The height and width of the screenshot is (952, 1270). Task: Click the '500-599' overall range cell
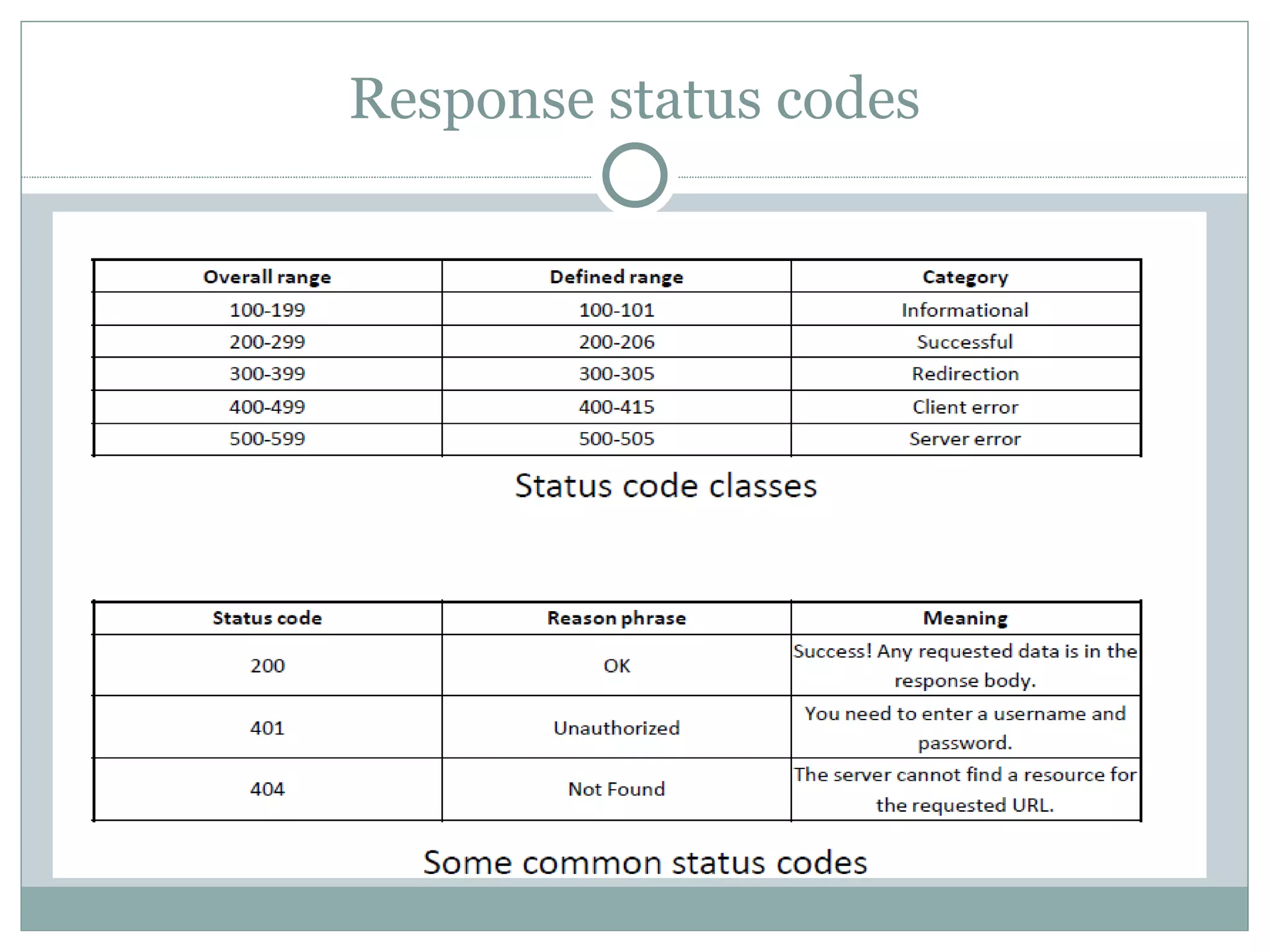coord(267,439)
